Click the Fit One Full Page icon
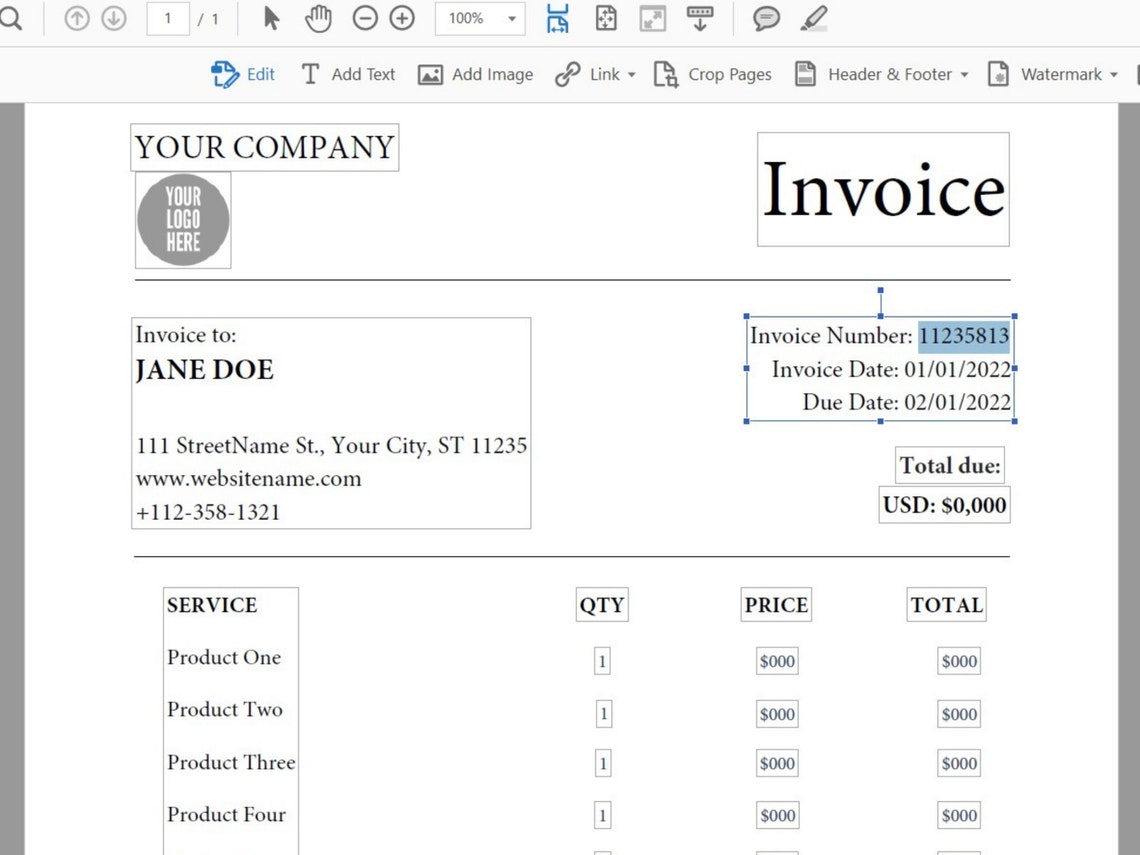The height and width of the screenshot is (855, 1140). (605, 18)
